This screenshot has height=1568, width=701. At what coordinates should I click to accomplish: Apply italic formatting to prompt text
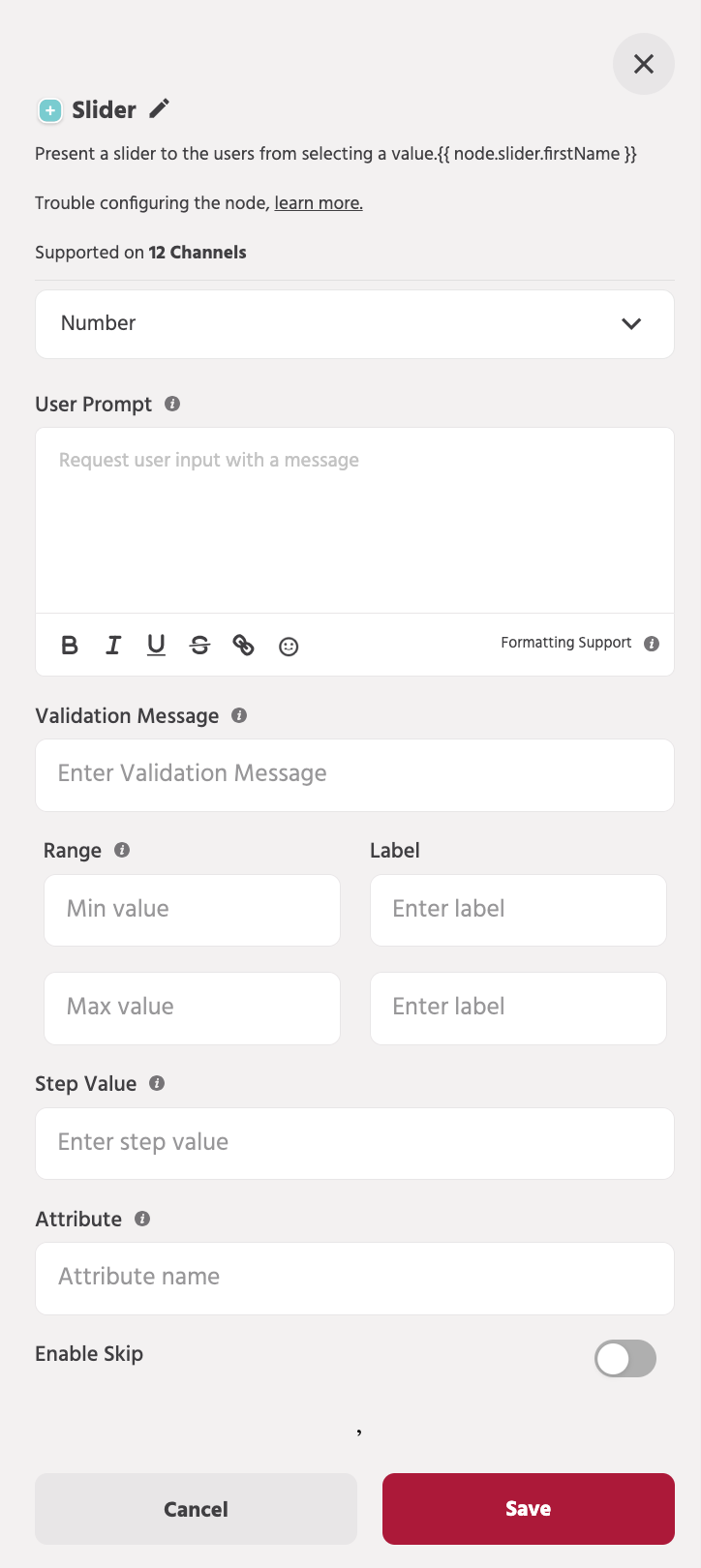coord(113,645)
